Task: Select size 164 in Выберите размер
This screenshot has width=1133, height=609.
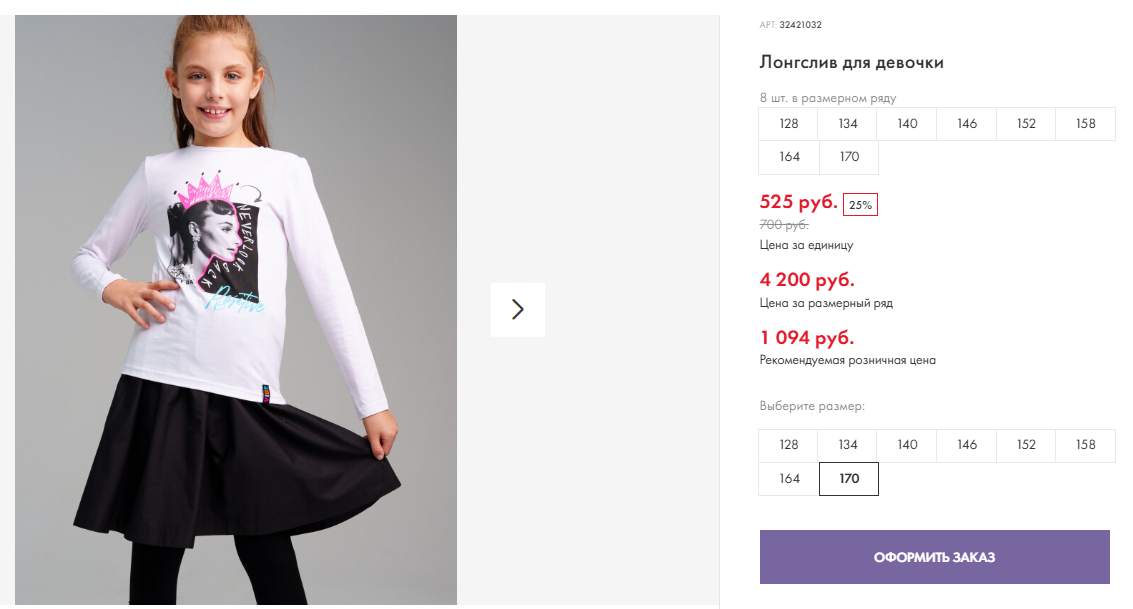Action: [789, 479]
